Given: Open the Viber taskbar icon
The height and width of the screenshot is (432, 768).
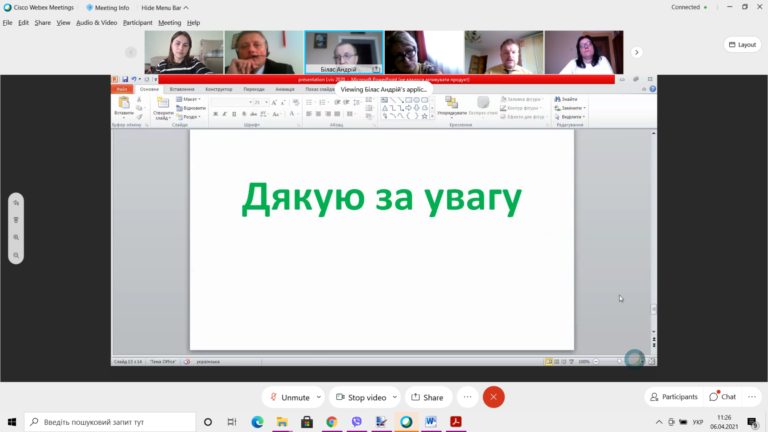Looking at the screenshot, I should click(x=357, y=422).
